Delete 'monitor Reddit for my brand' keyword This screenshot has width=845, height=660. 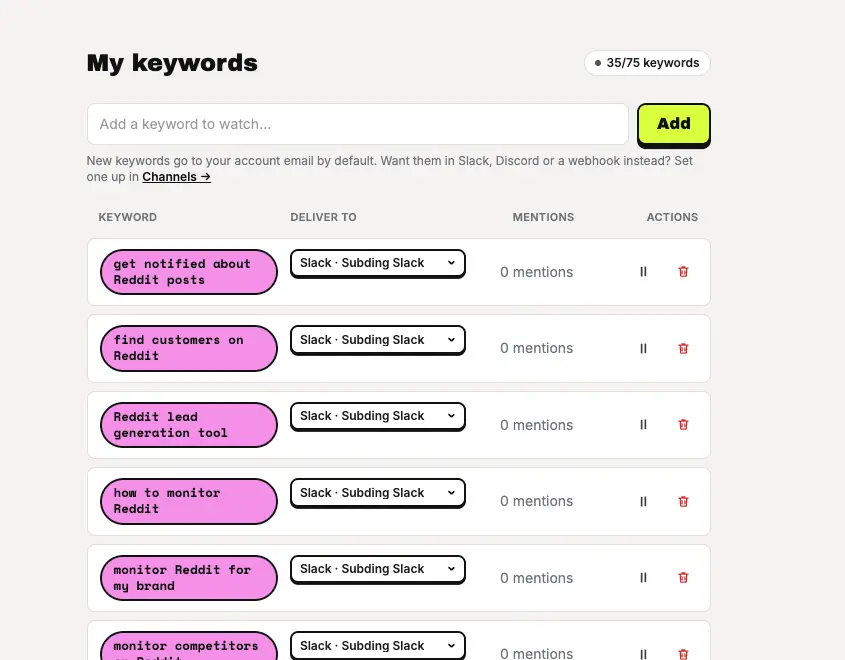pos(683,578)
